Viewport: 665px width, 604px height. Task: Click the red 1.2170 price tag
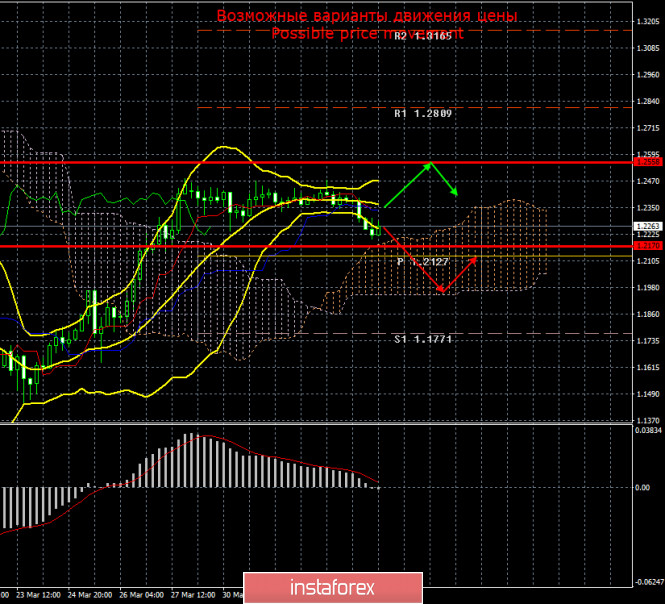648,246
